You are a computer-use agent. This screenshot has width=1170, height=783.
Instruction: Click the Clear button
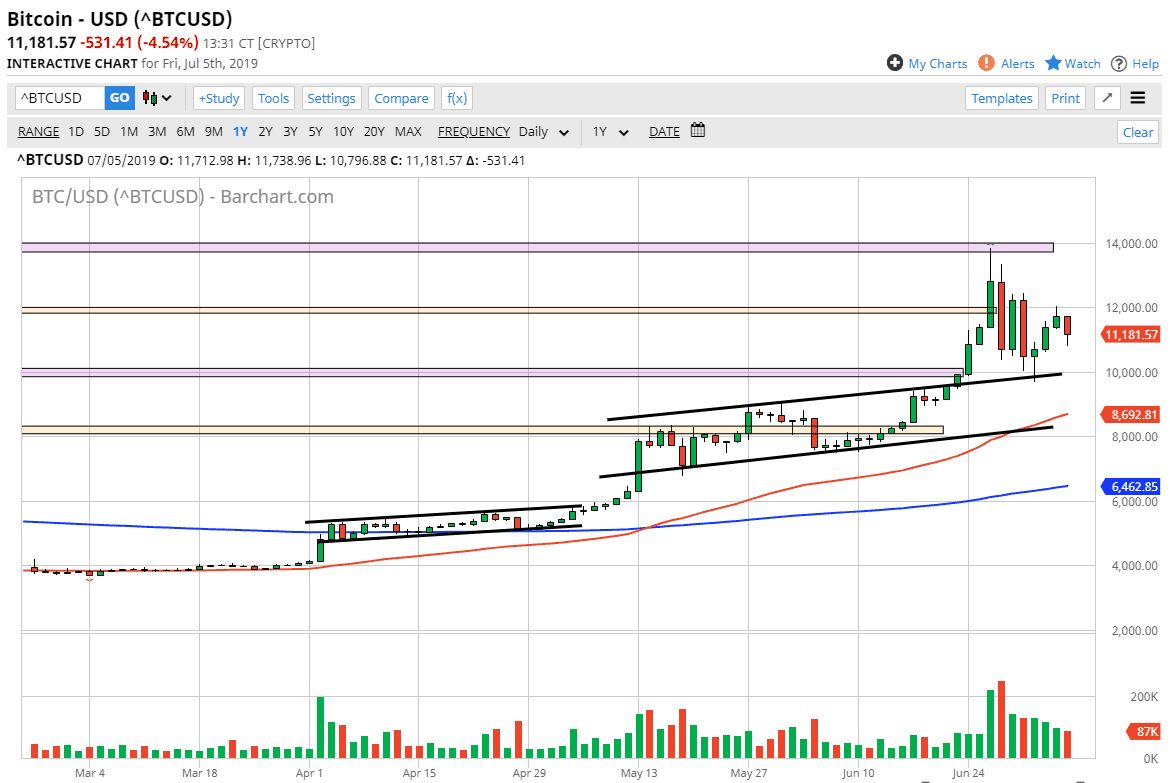1137,131
